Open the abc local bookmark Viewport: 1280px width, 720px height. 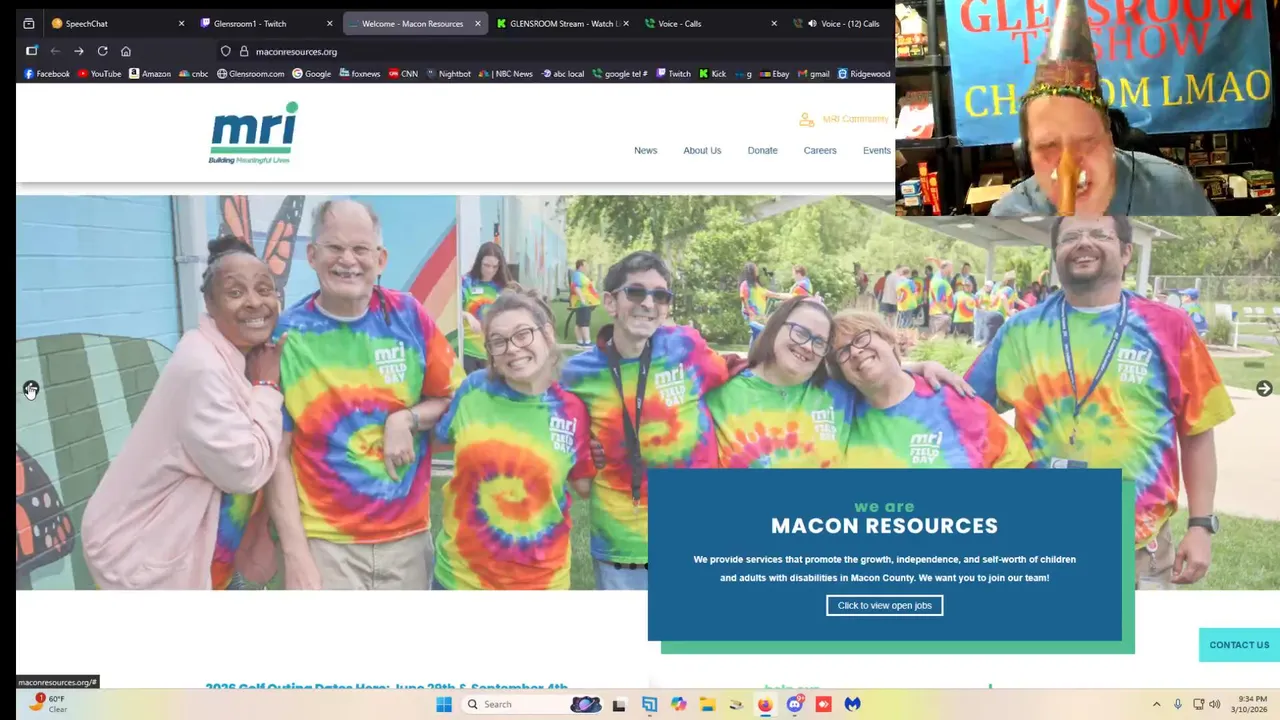[562, 73]
